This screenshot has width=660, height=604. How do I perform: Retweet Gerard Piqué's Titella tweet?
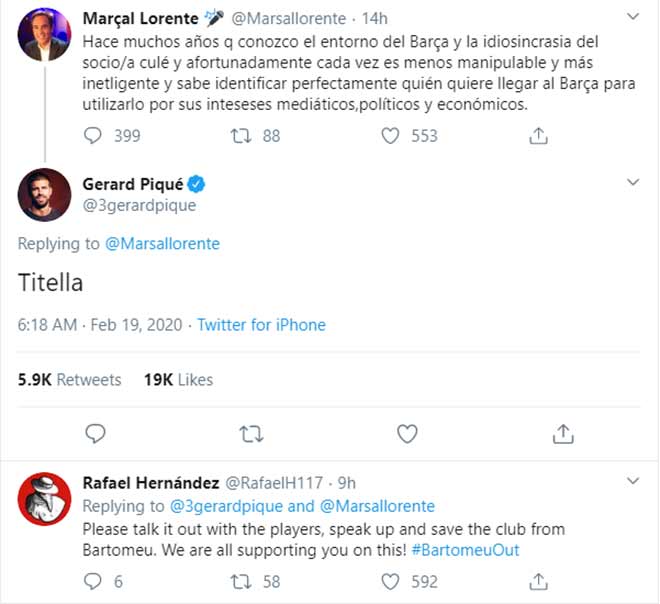(251, 433)
